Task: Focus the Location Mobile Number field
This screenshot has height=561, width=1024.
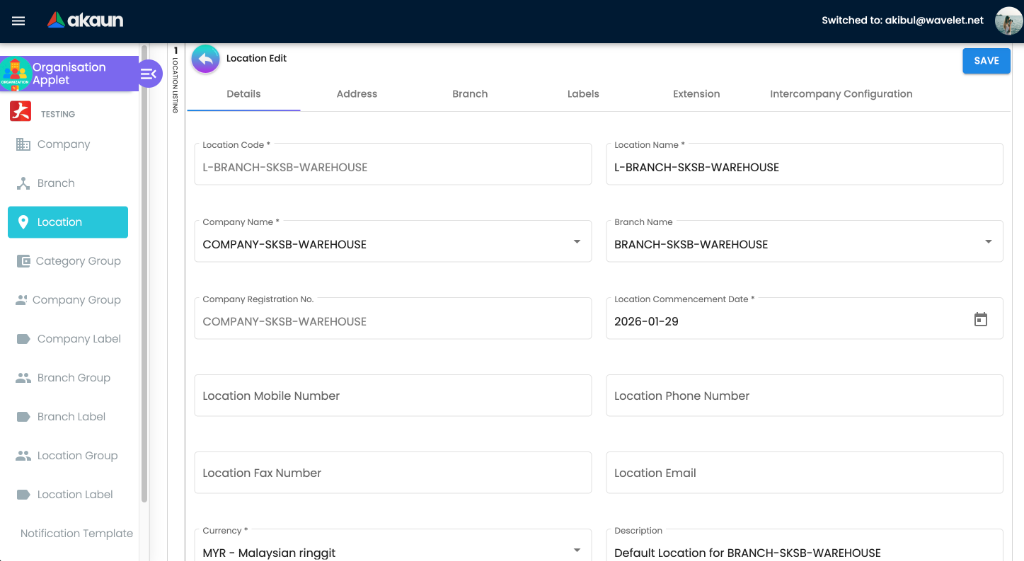Action: point(392,396)
